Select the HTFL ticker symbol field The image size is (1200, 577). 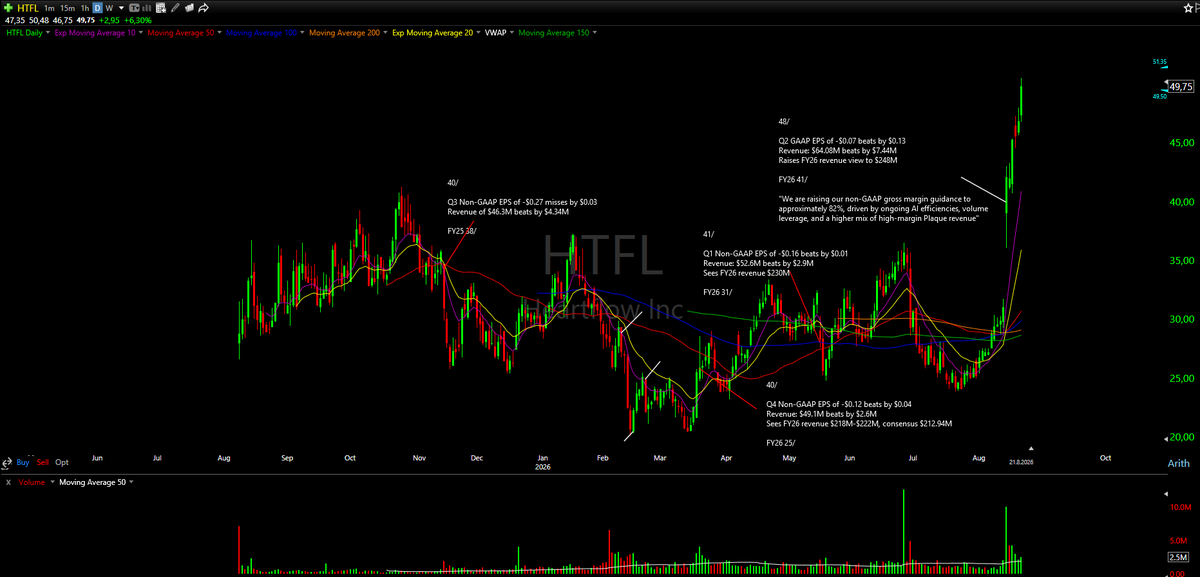pyautogui.click(x=28, y=8)
